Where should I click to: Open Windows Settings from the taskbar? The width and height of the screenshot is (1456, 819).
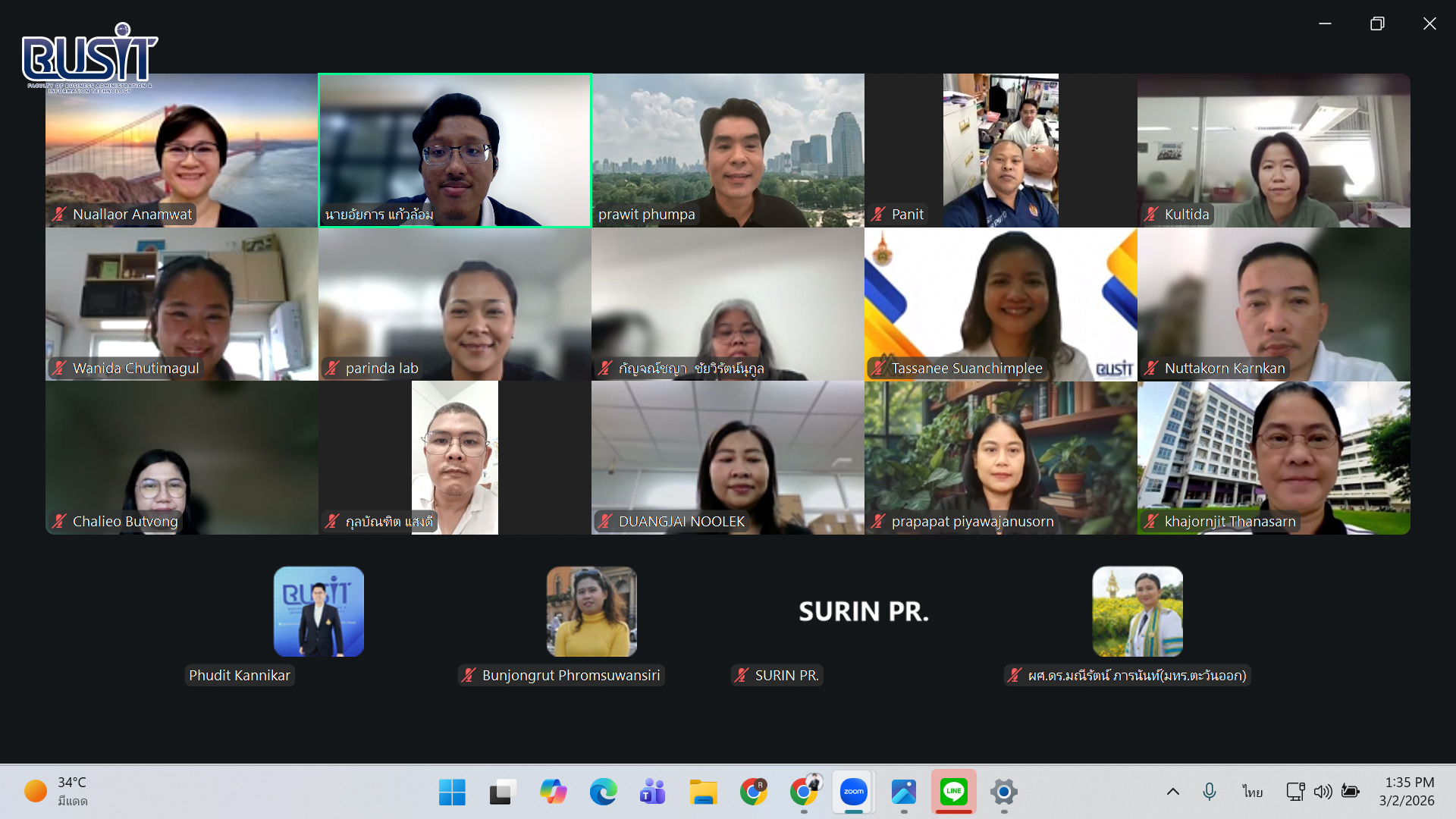pyautogui.click(x=1003, y=792)
